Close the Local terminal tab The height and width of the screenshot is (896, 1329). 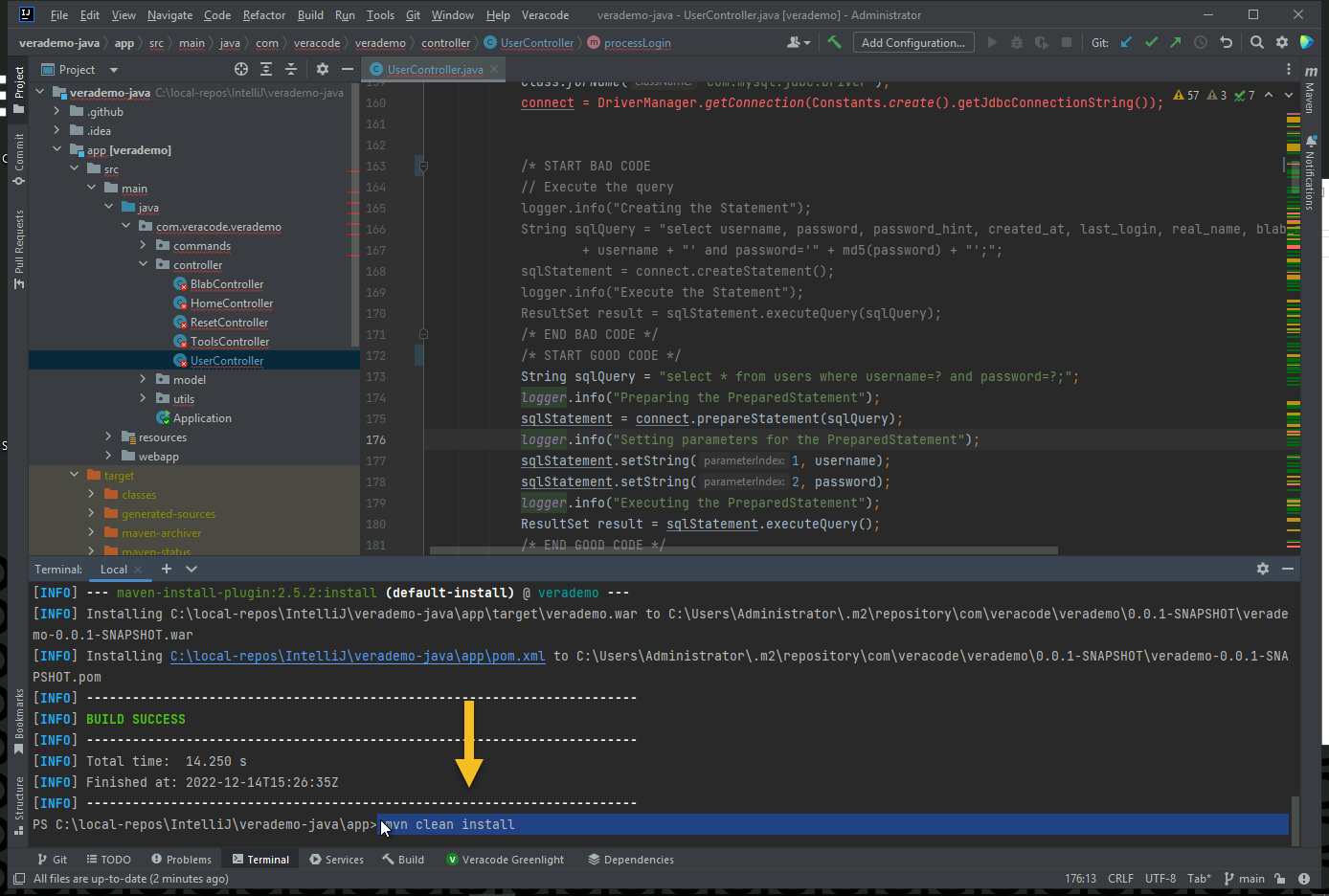point(138,569)
